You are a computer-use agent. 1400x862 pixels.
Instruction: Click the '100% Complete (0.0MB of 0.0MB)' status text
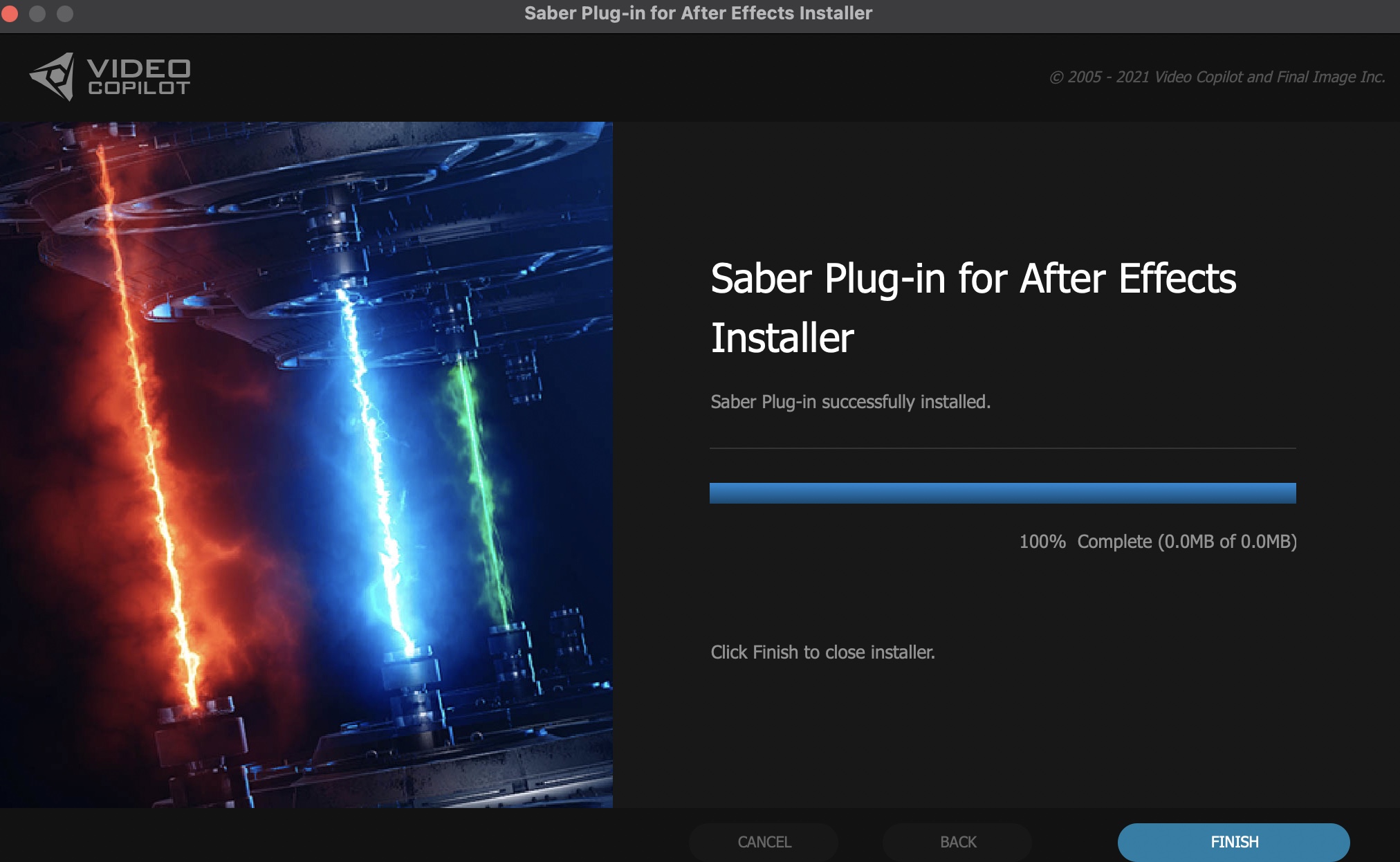(x=1157, y=541)
